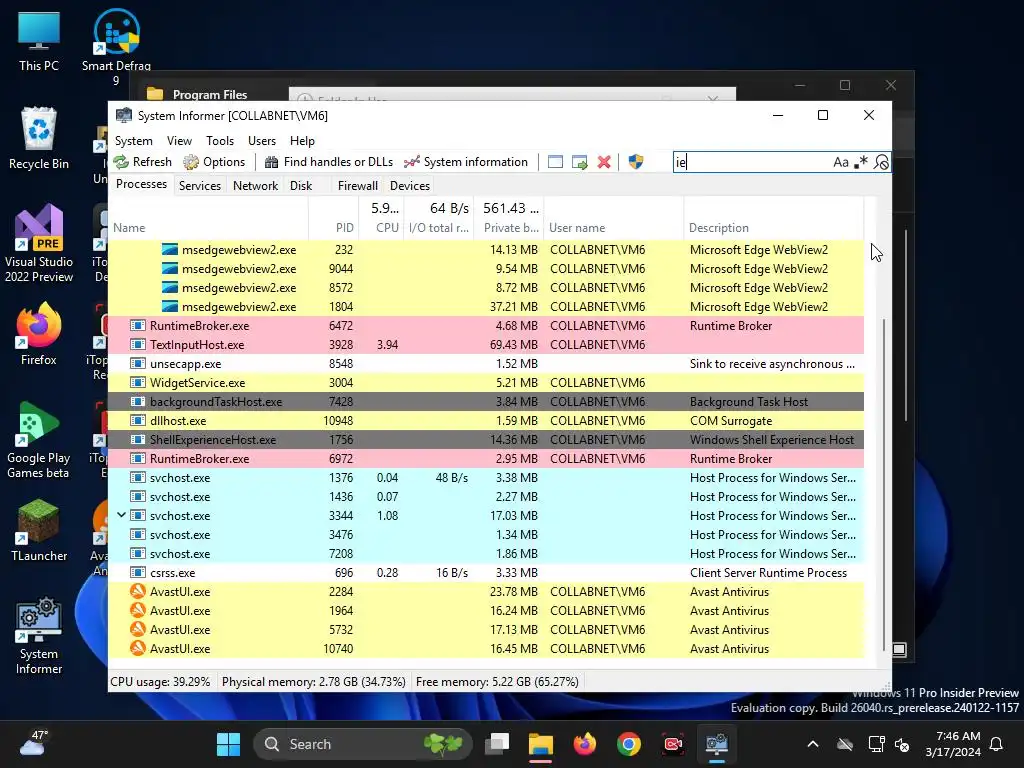Open Google Chrome from the taskbar
Image resolution: width=1024 pixels, height=768 pixels.
point(629,744)
